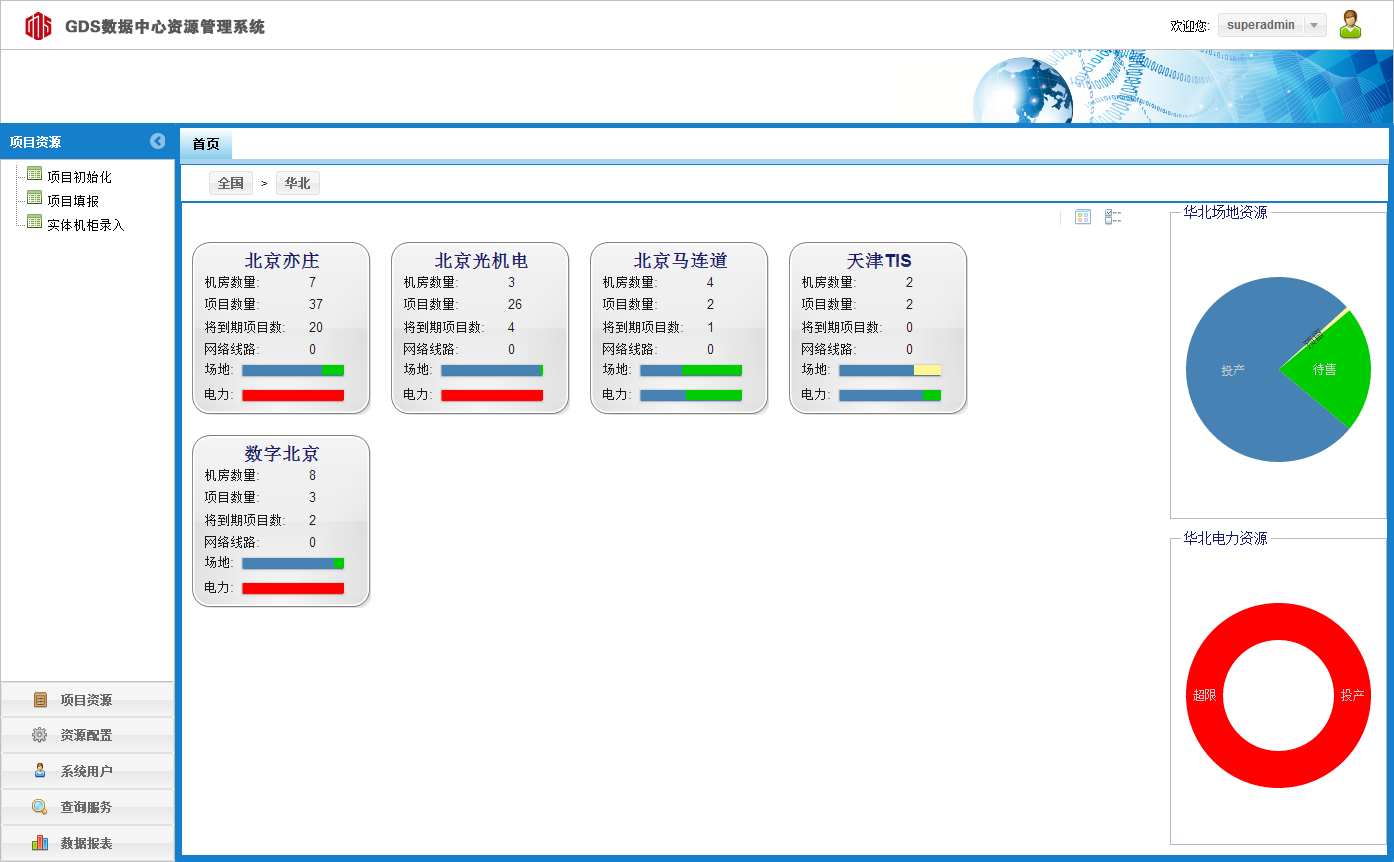Switch to checklist list view icon
Viewport: 1394px width, 862px height.
1112,217
